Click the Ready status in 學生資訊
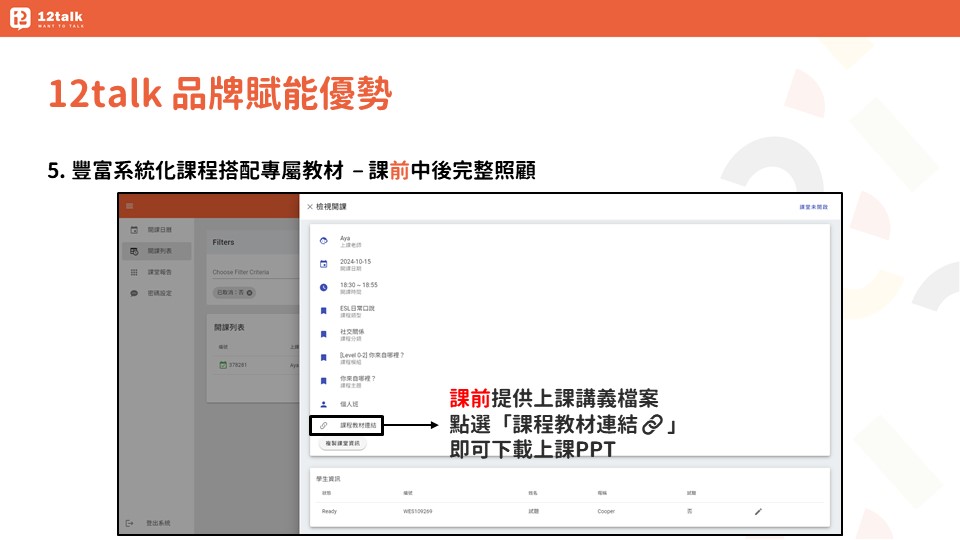 tap(329, 511)
